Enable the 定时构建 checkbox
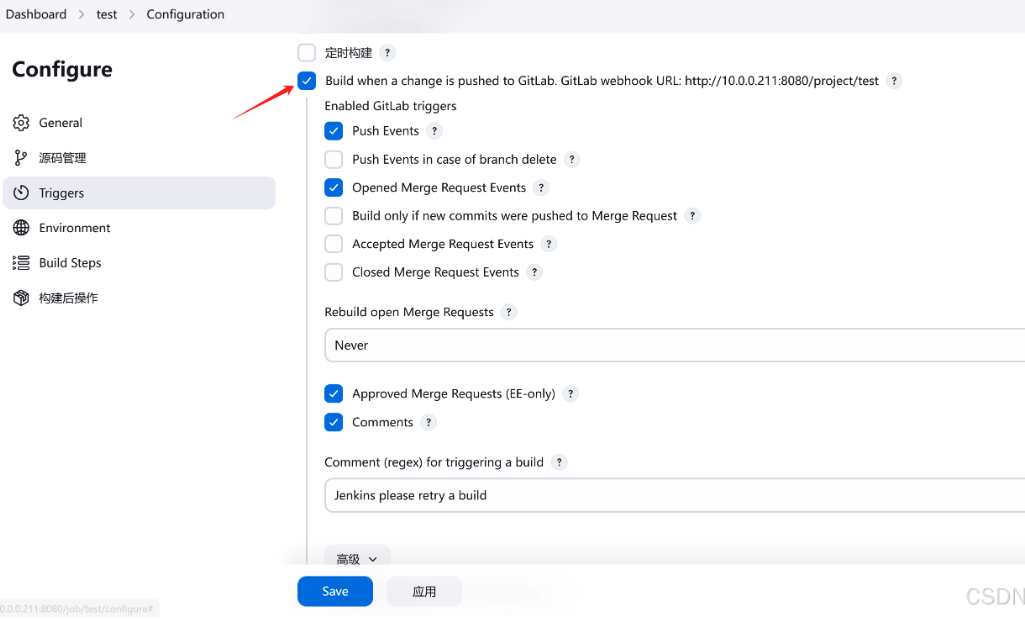Viewport: 1025px width, 619px height. tap(307, 52)
